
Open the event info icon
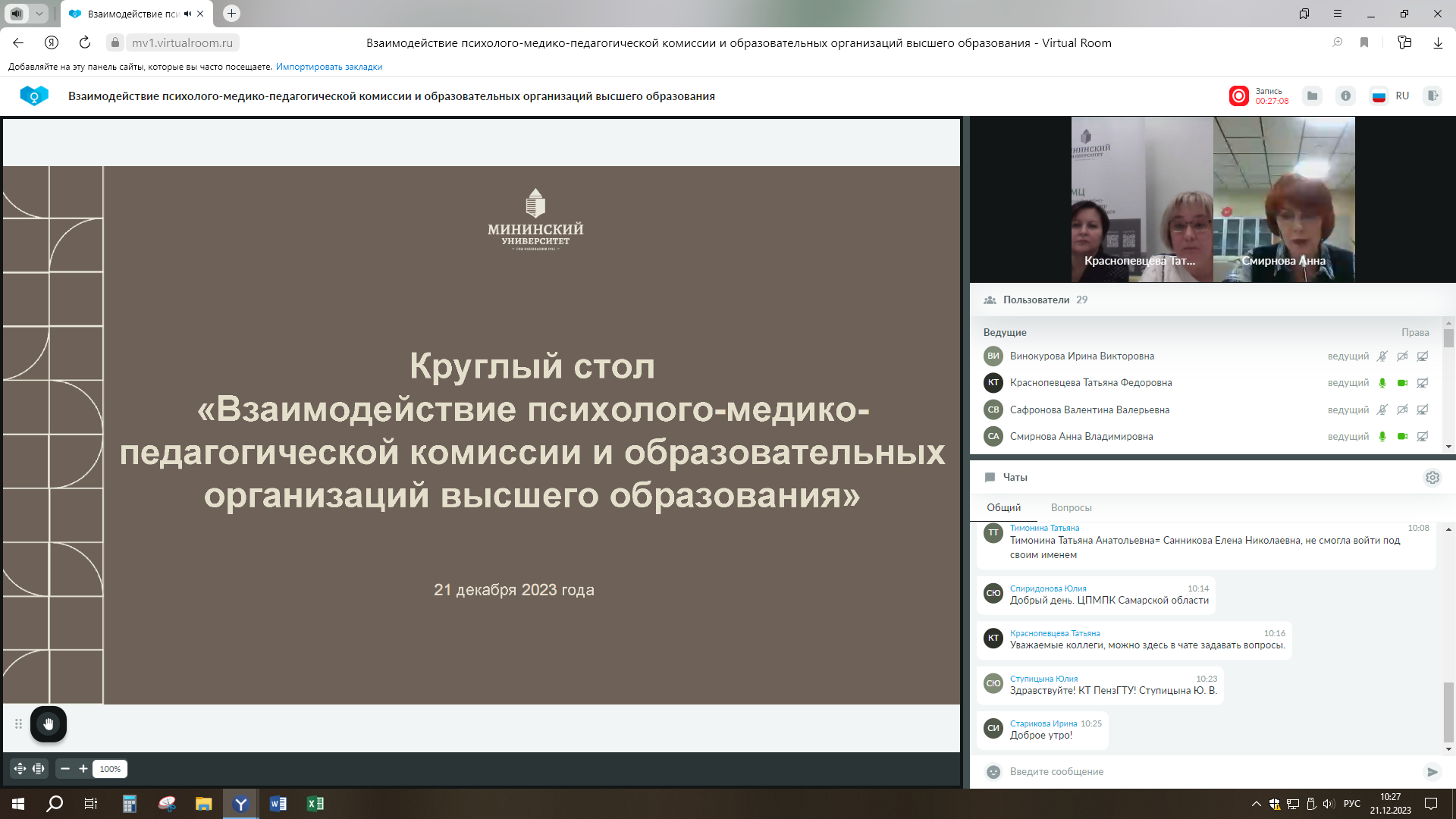tap(1345, 96)
